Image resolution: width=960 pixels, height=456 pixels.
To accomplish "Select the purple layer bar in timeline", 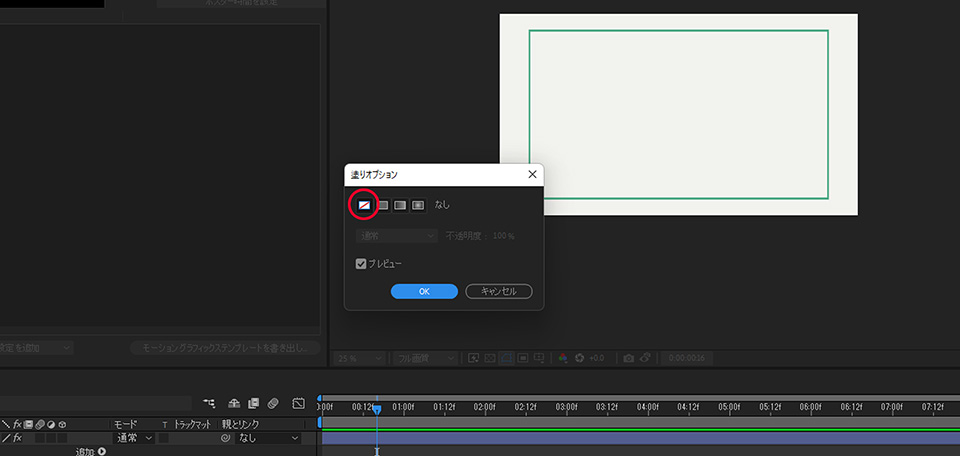I will (x=640, y=438).
